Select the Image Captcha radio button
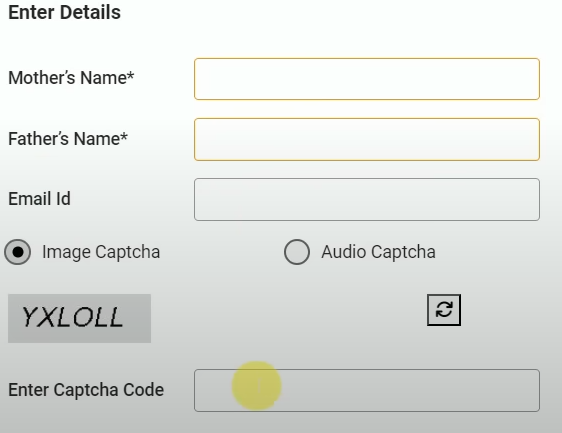Screen dimensions: 562x433 click(x=18, y=252)
